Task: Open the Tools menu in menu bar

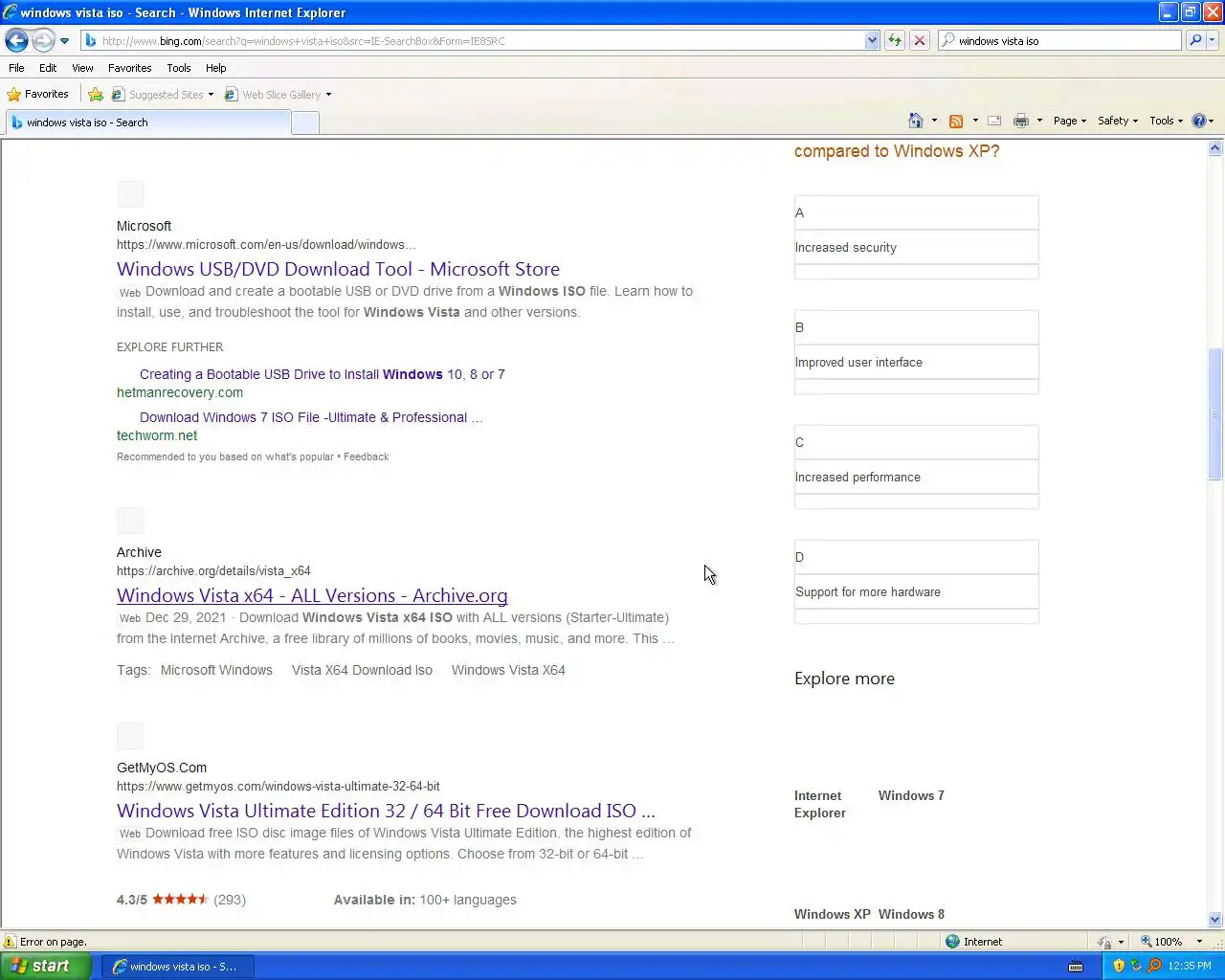Action: [179, 68]
